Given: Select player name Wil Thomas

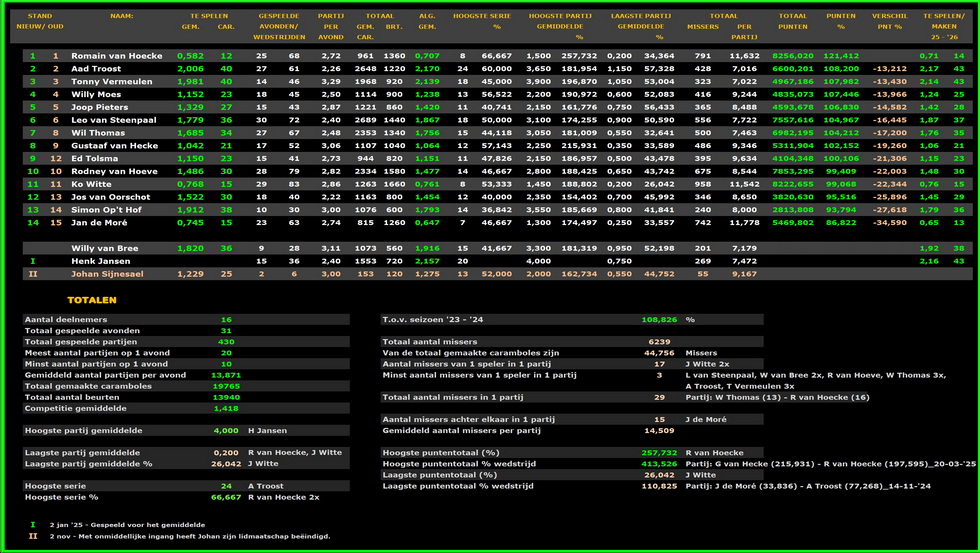Looking at the screenshot, I should 98,132.
